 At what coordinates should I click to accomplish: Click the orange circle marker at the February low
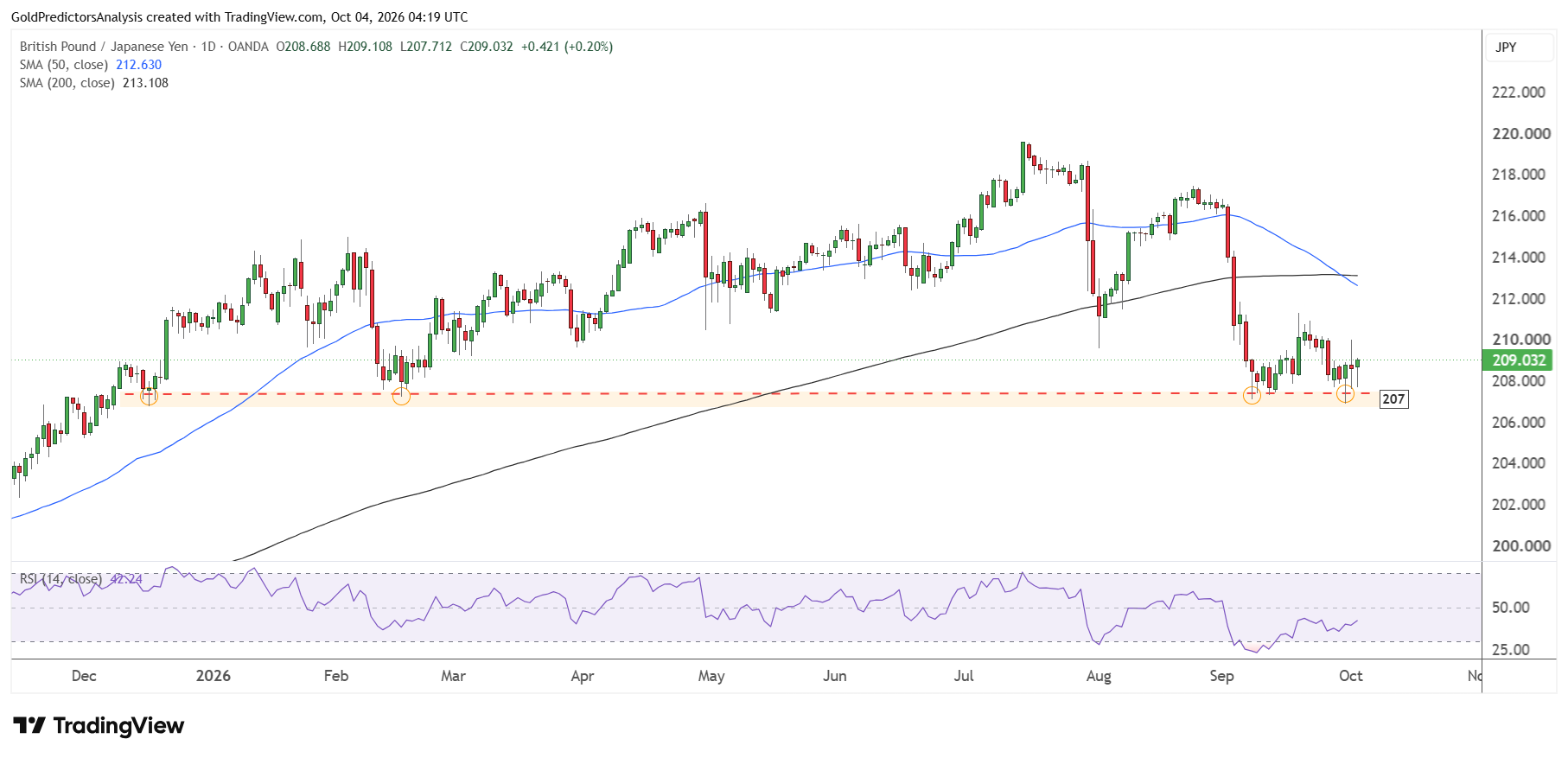[401, 397]
